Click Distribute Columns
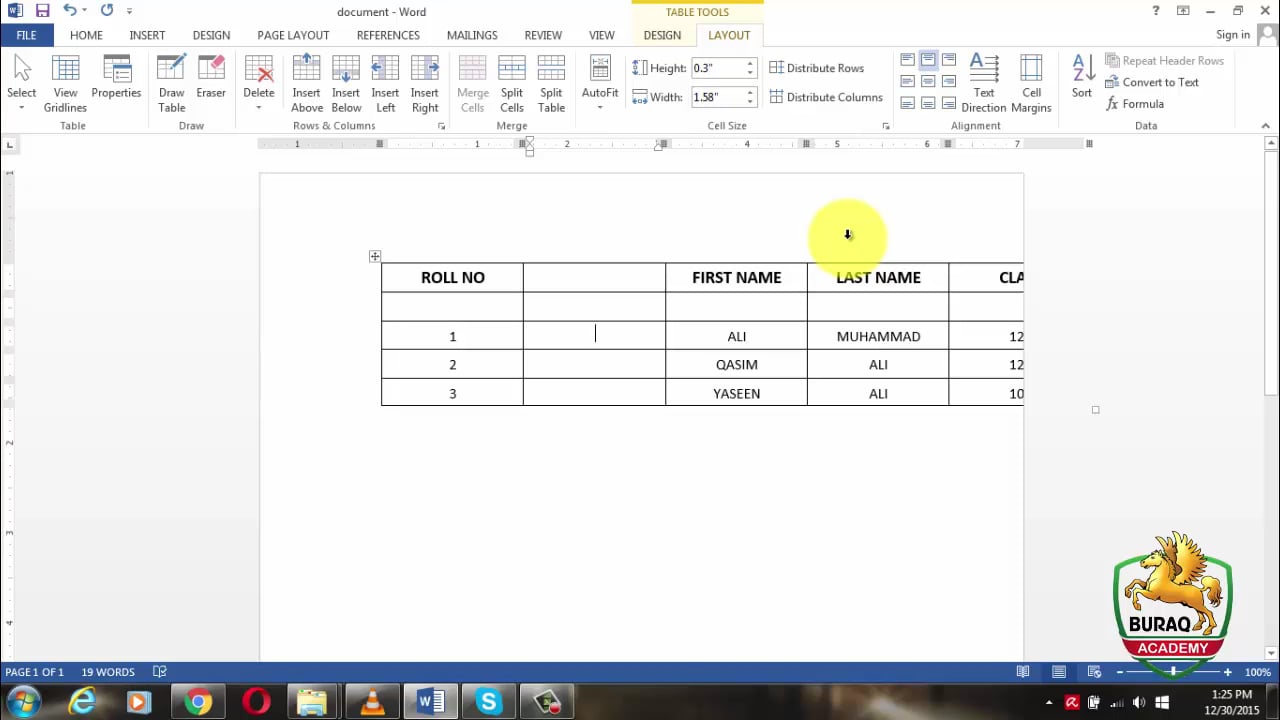This screenshot has height=720, width=1280. tap(826, 97)
